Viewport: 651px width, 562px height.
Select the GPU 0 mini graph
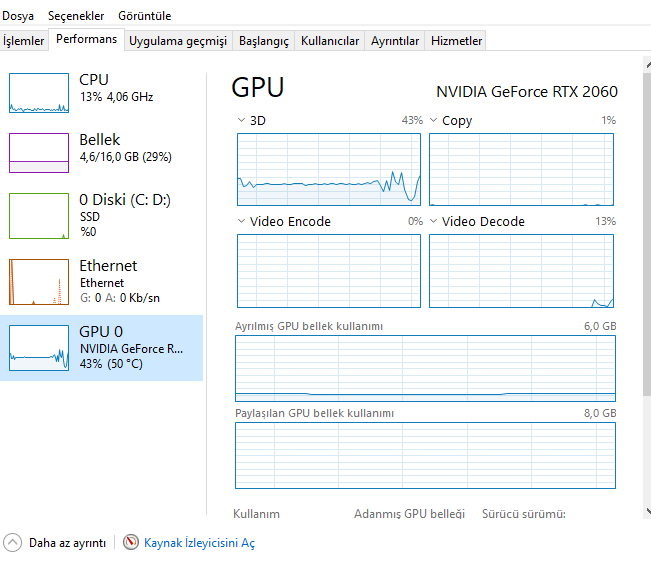(36, 347)
